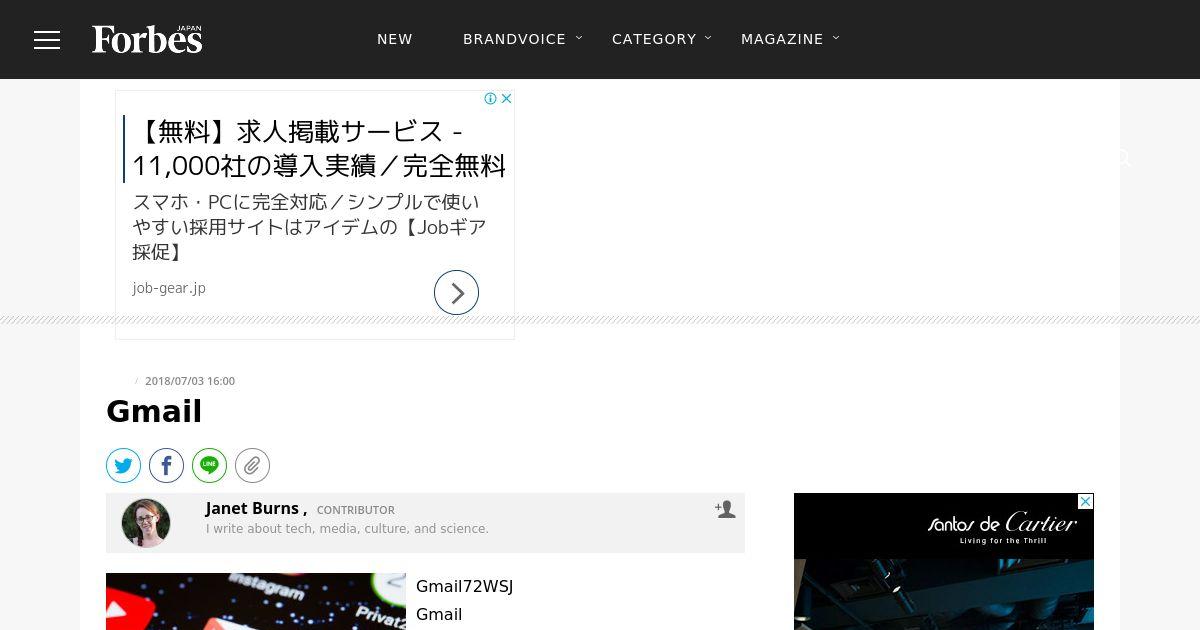Expand the CATEGORY dropdown chevron
This screenshot has width=1200, height=630.
pos(708,38)
